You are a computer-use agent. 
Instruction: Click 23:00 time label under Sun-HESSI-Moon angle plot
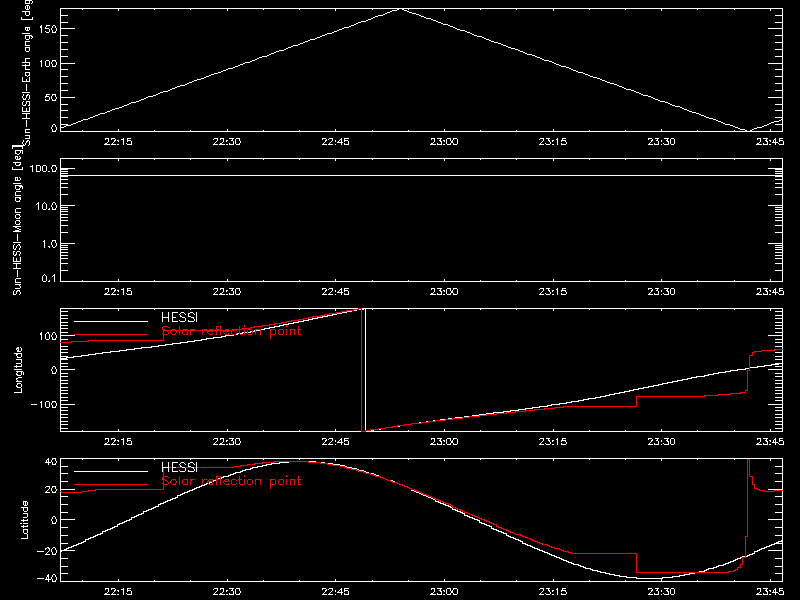click(x=444, y=292)
